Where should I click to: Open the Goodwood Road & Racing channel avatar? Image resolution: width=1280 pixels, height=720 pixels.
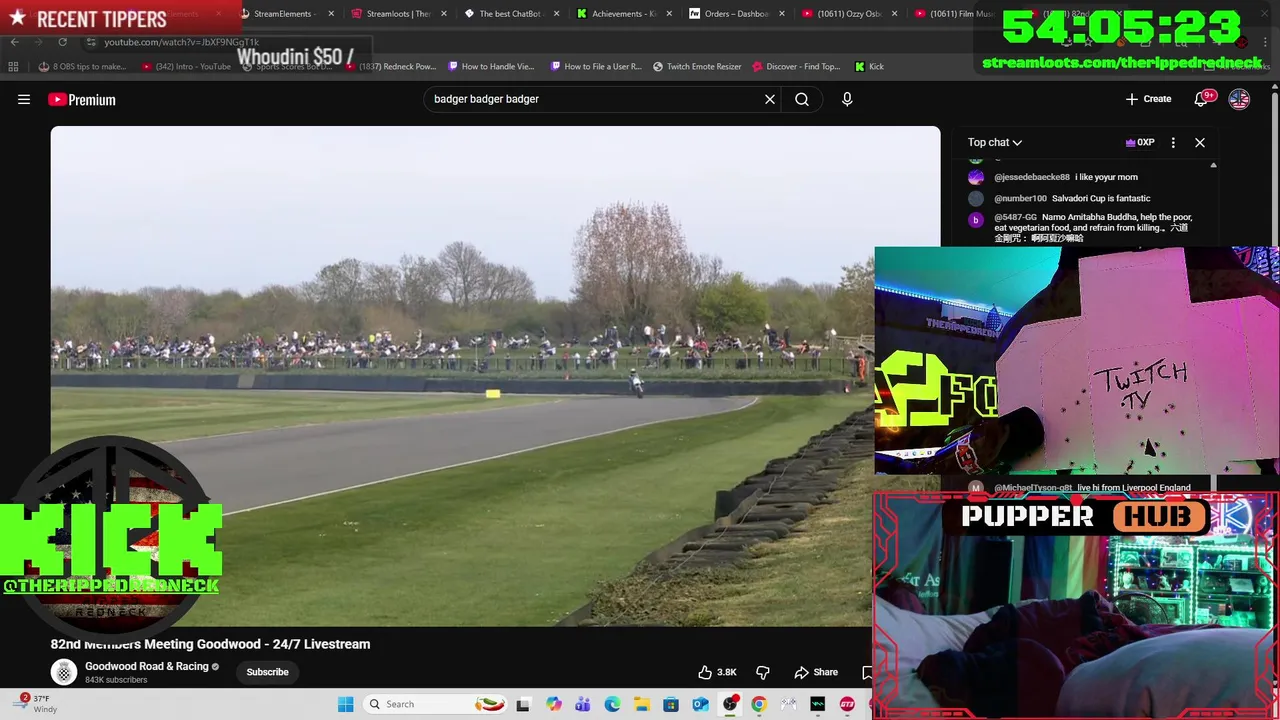64,672
